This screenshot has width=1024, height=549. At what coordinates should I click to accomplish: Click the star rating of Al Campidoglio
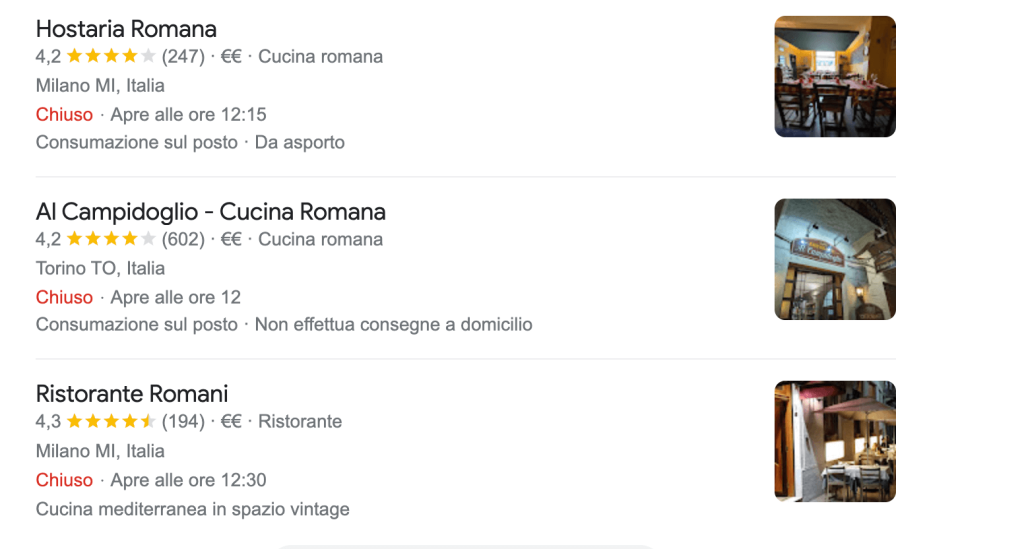tap(111, 239)
